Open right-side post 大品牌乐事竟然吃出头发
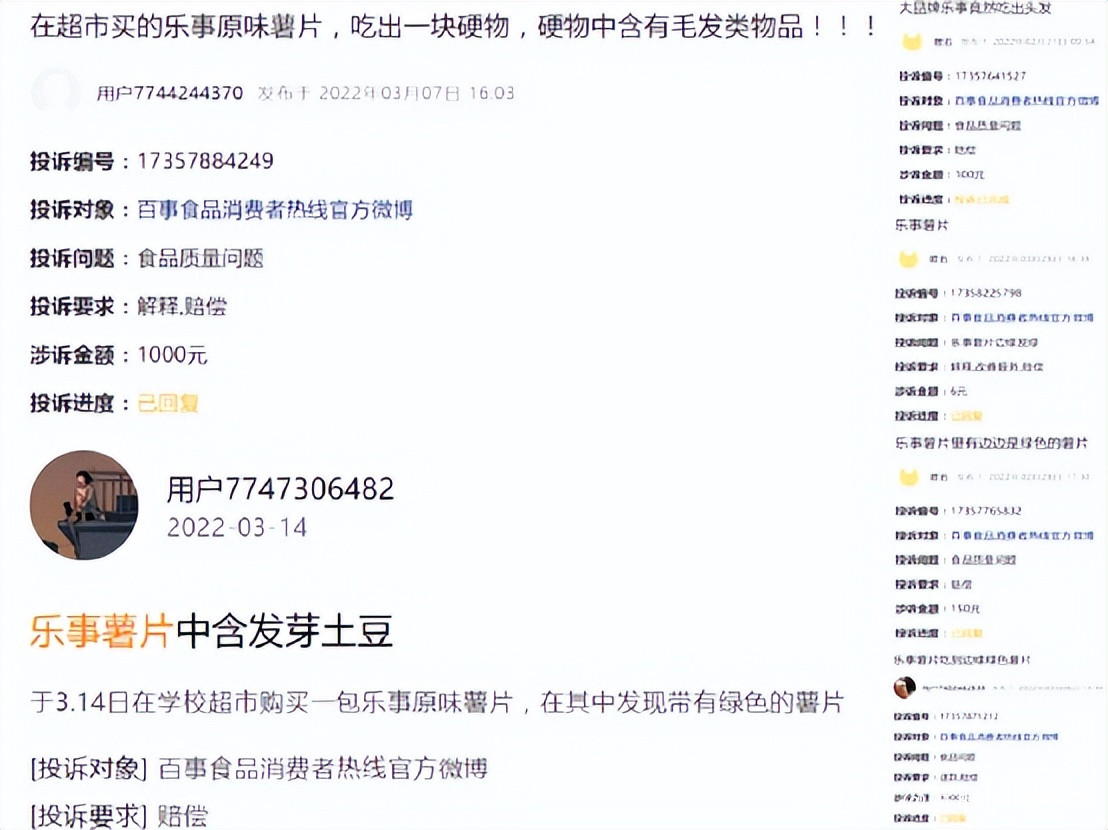1108x830 pixels. click(975, 8)
